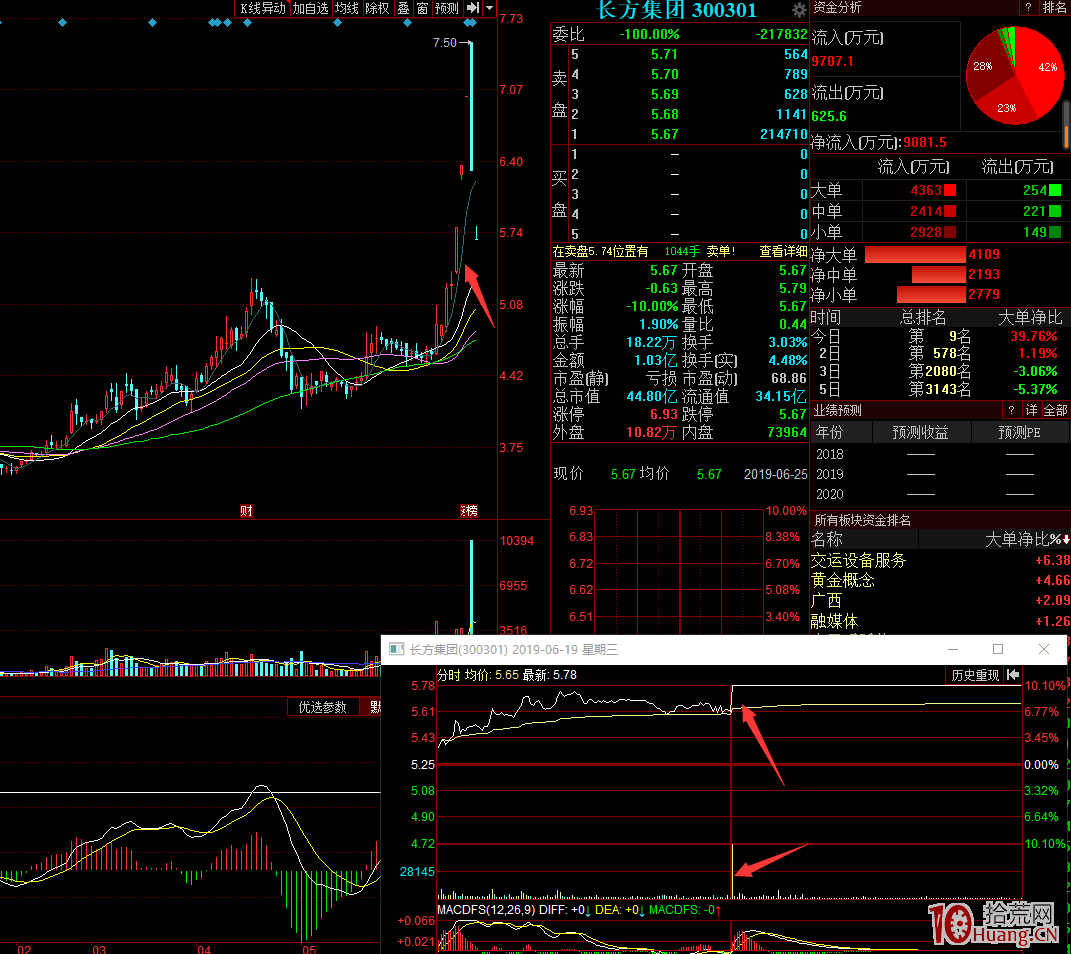Click the 预测PE column header
Viewport: 1071px width, 954px height.
click(1019, 432)
